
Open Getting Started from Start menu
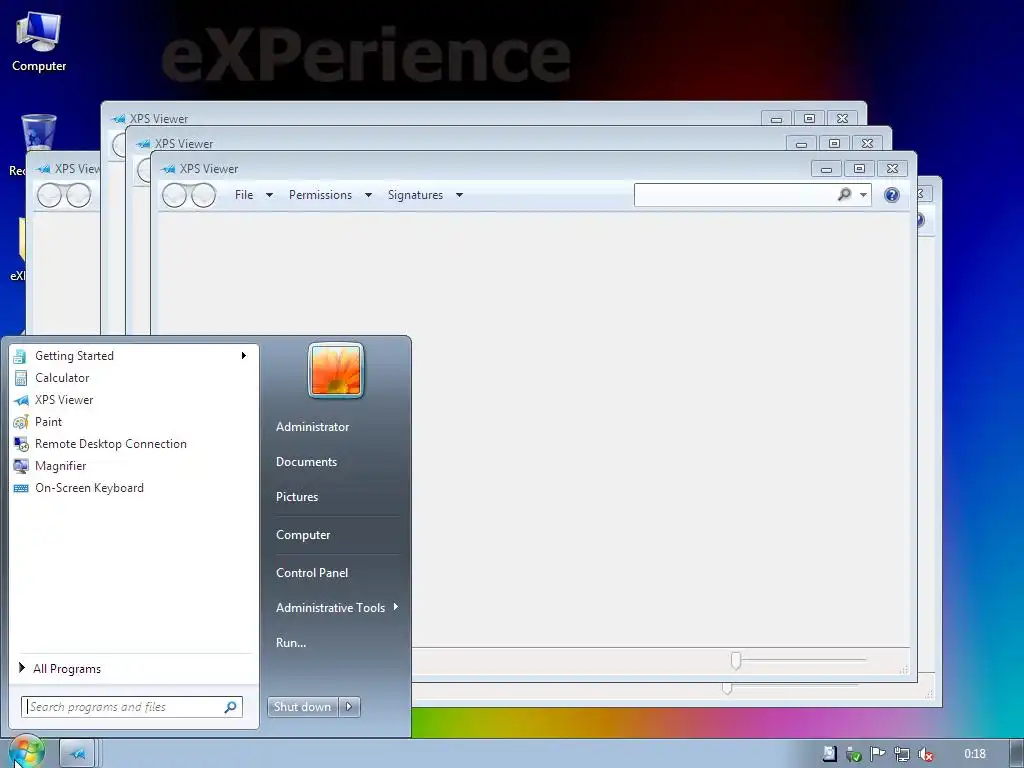[x=133, y=355]
